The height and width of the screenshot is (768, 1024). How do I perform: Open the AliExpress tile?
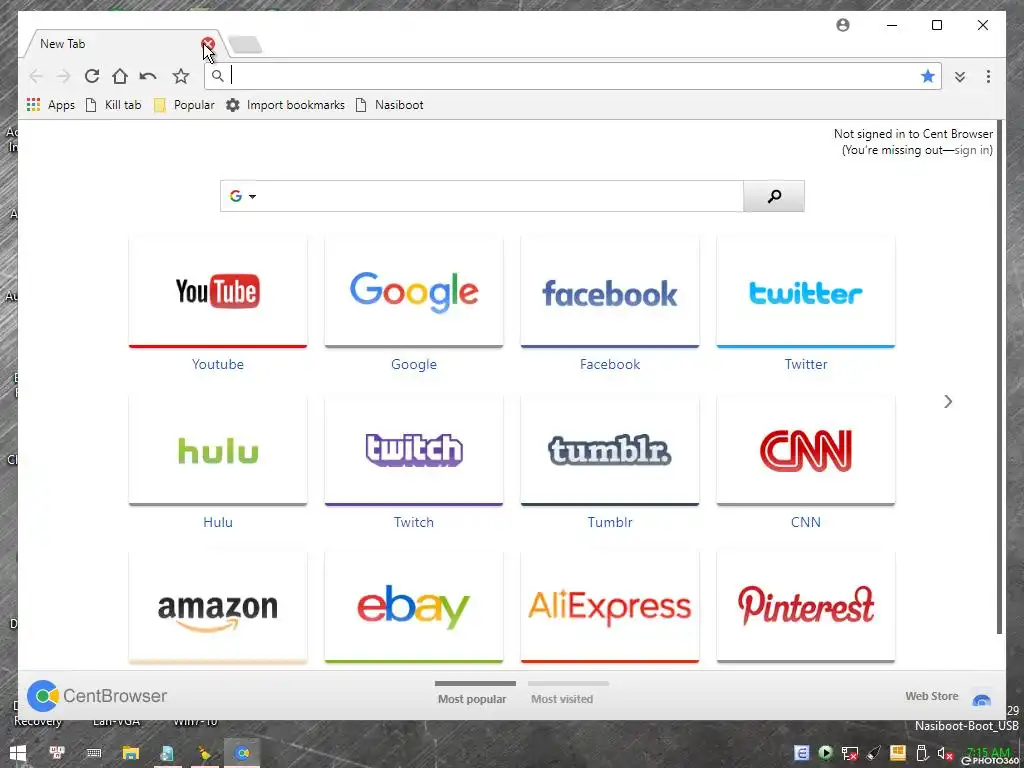click(610, 607)
